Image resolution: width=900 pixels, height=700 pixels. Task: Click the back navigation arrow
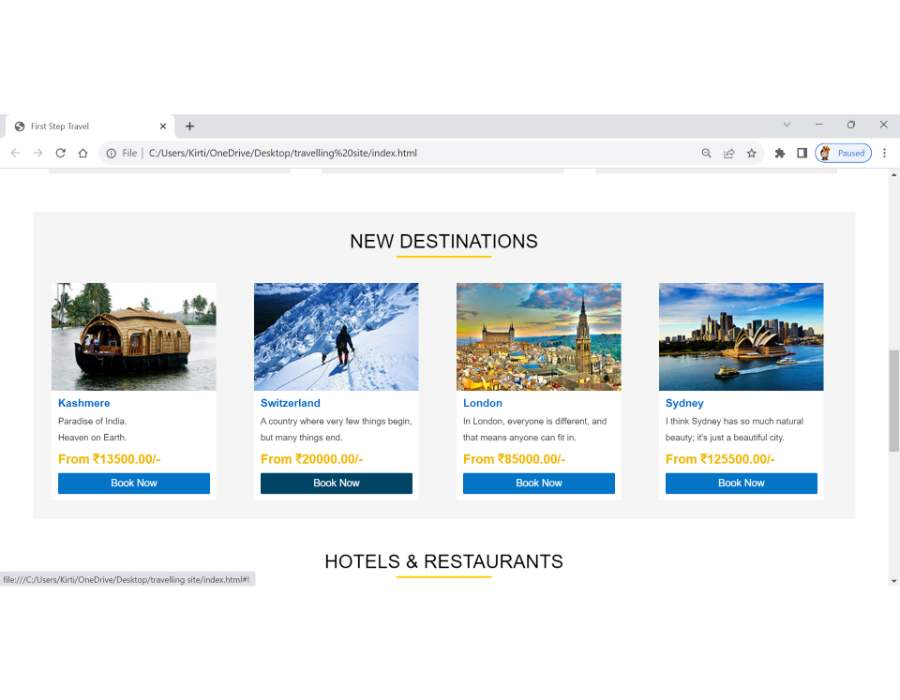click(15, 153)
